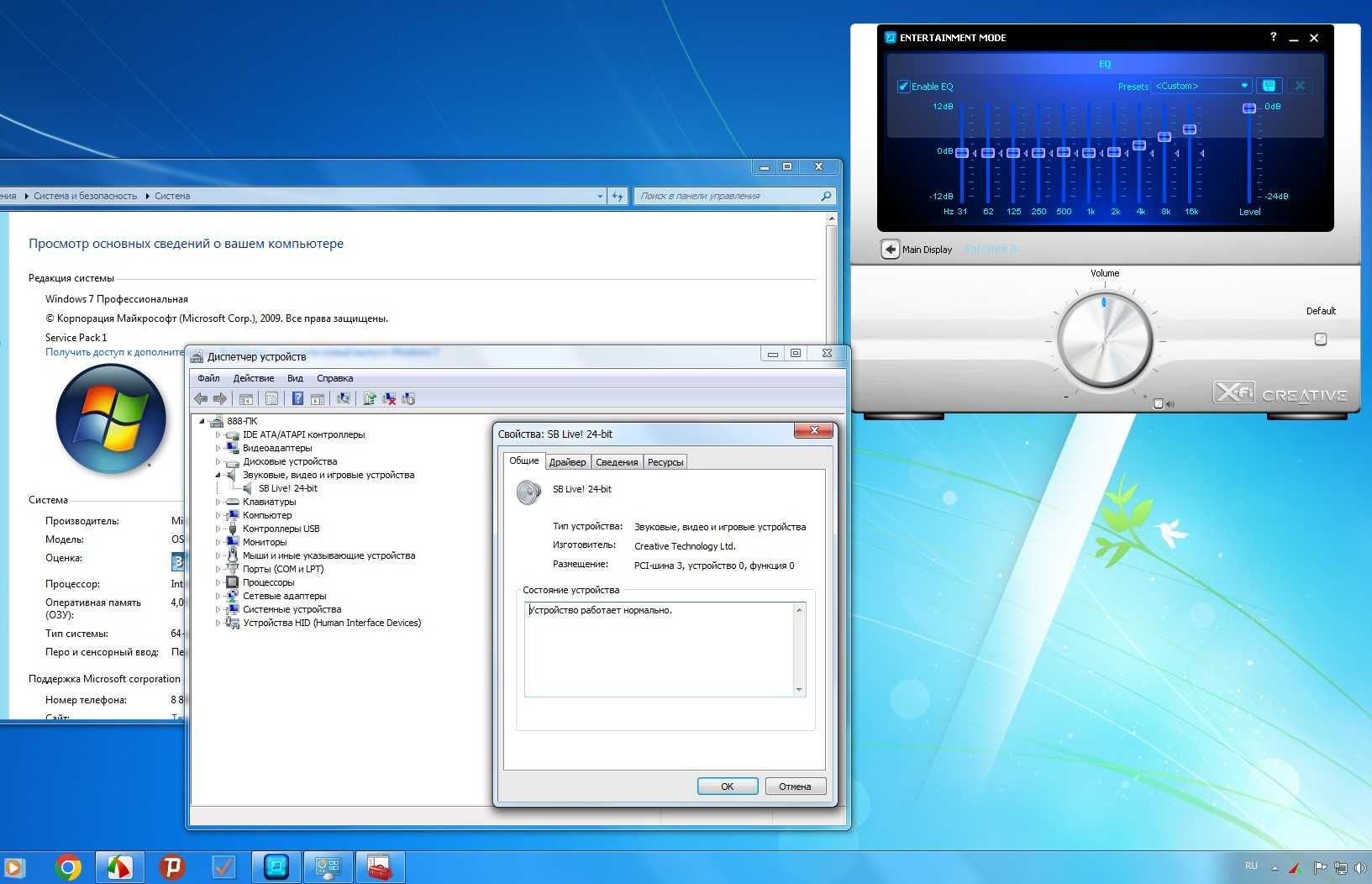Open the Вид menu
The image size is (1372, 884).
click(295, 378)
